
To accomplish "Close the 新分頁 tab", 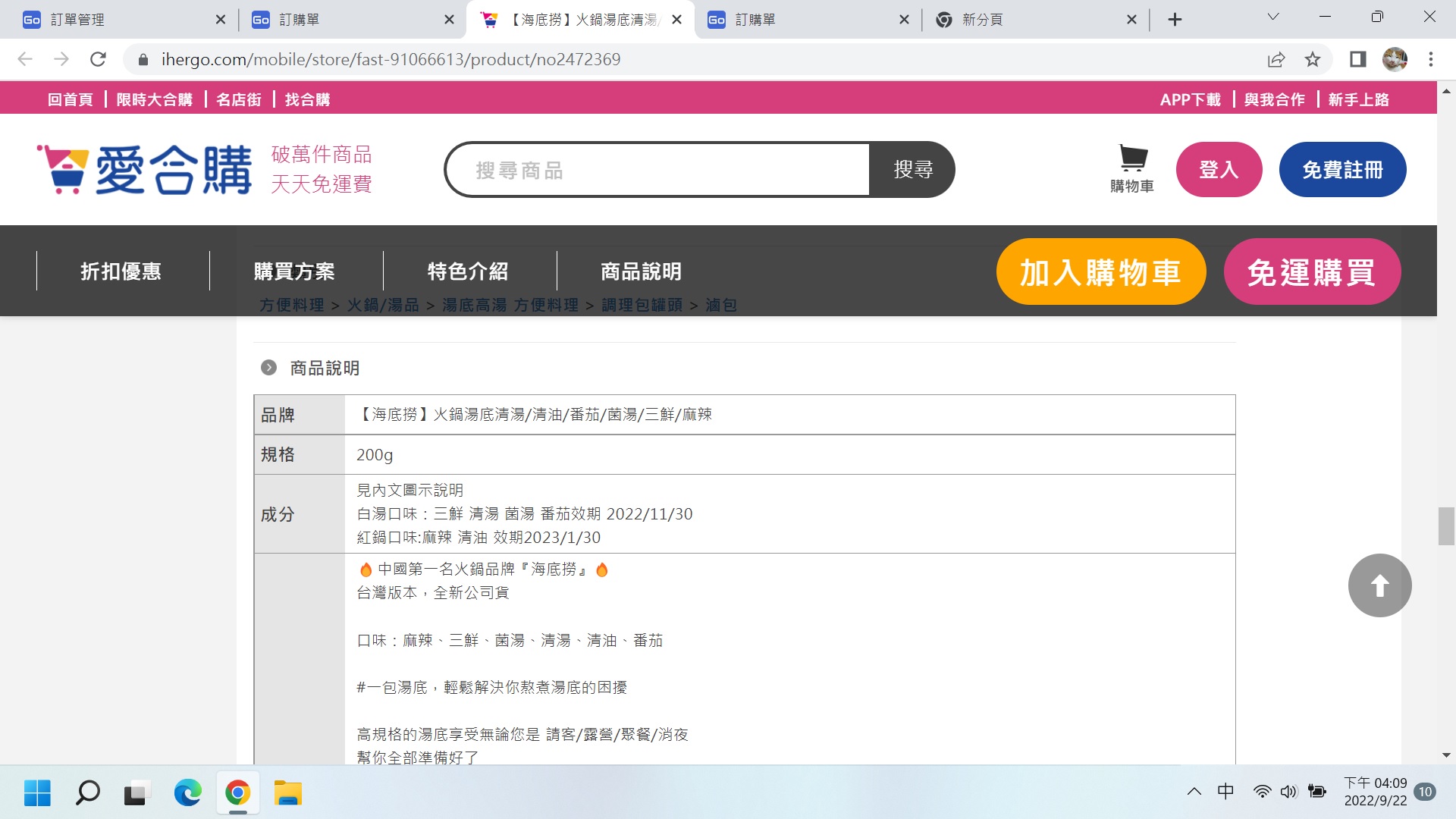I will (x=1131, y=20).
